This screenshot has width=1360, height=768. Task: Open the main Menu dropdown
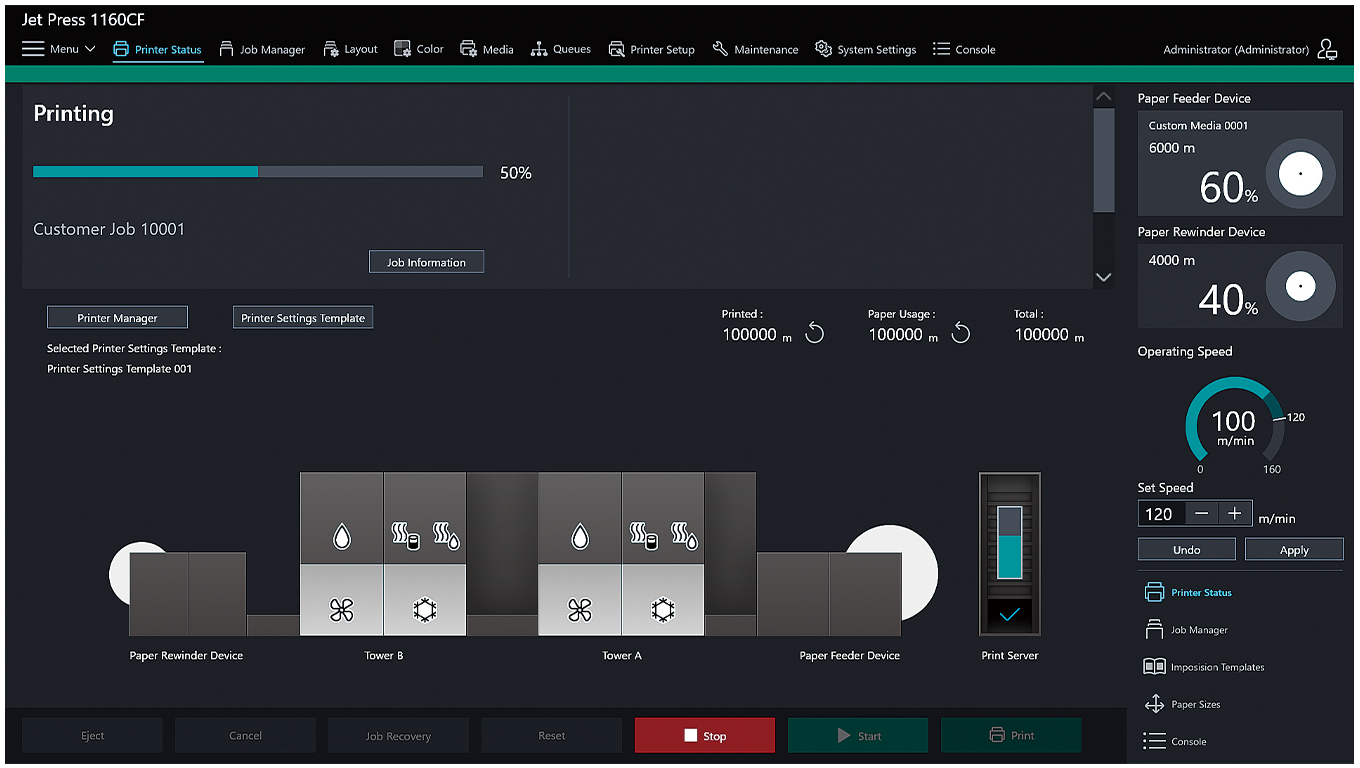pos(59,49)
